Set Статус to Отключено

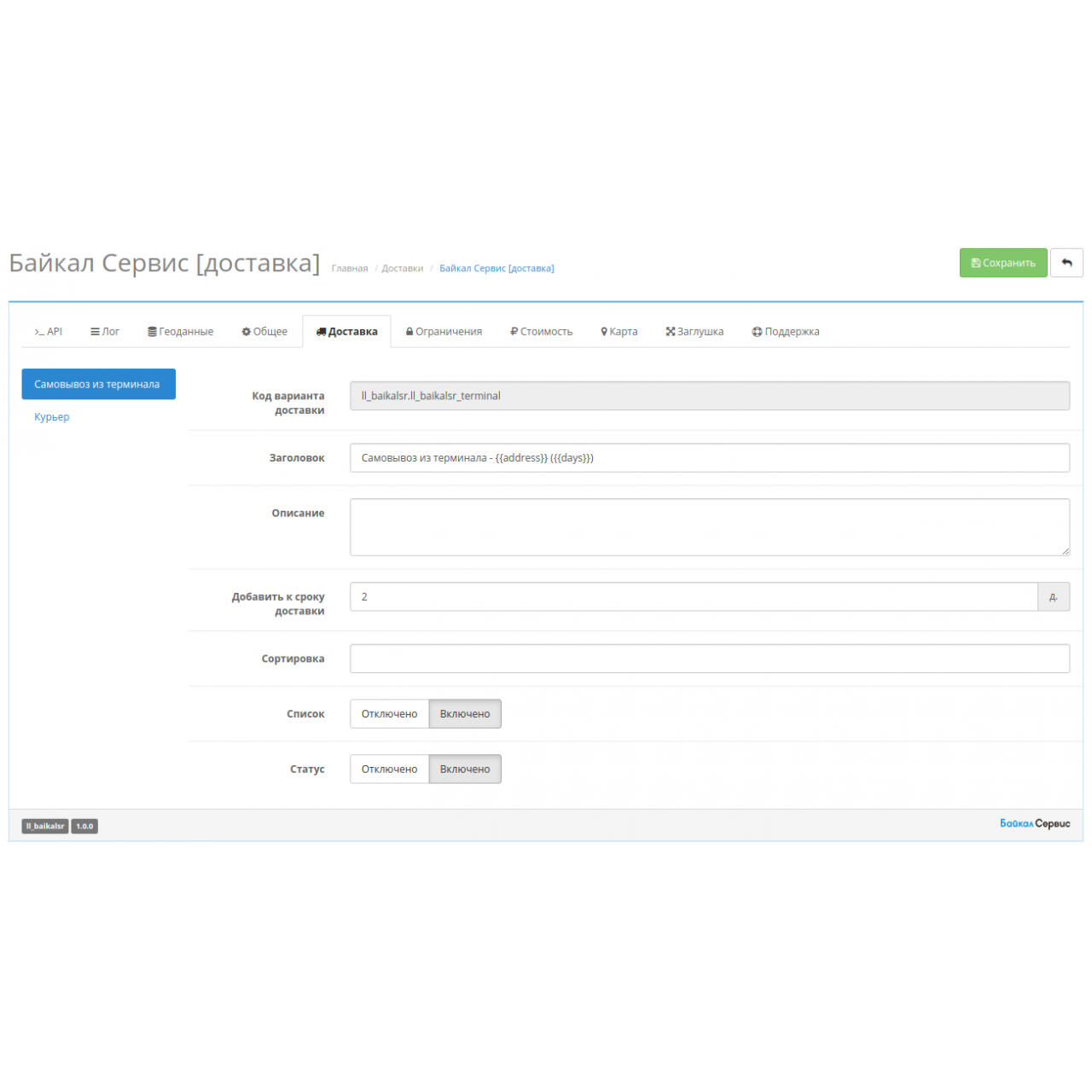tap(389, 769)
